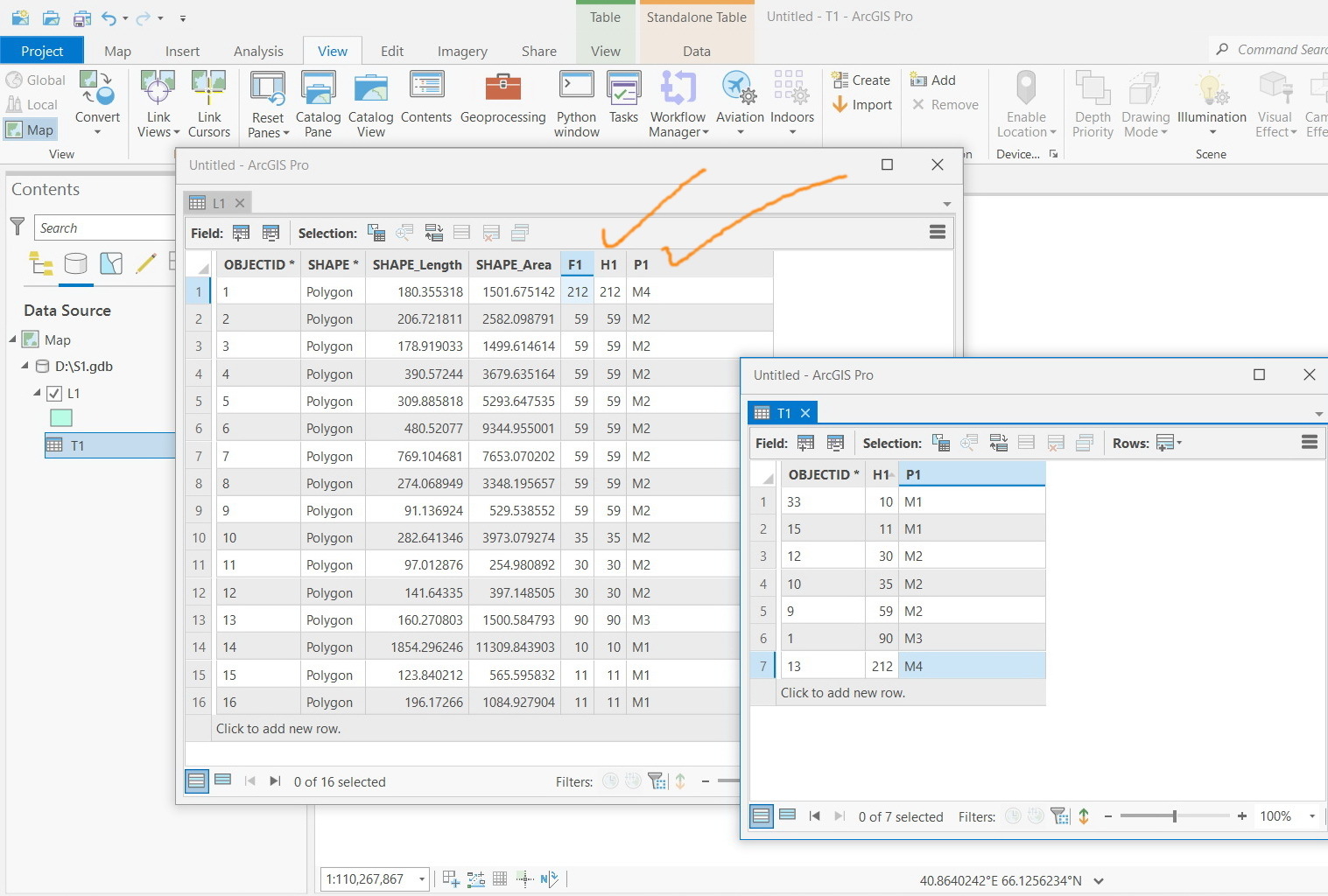This screenshot has height=896, width=1328.
Task: Click the Contents Search field
Action: coord(105,227)
